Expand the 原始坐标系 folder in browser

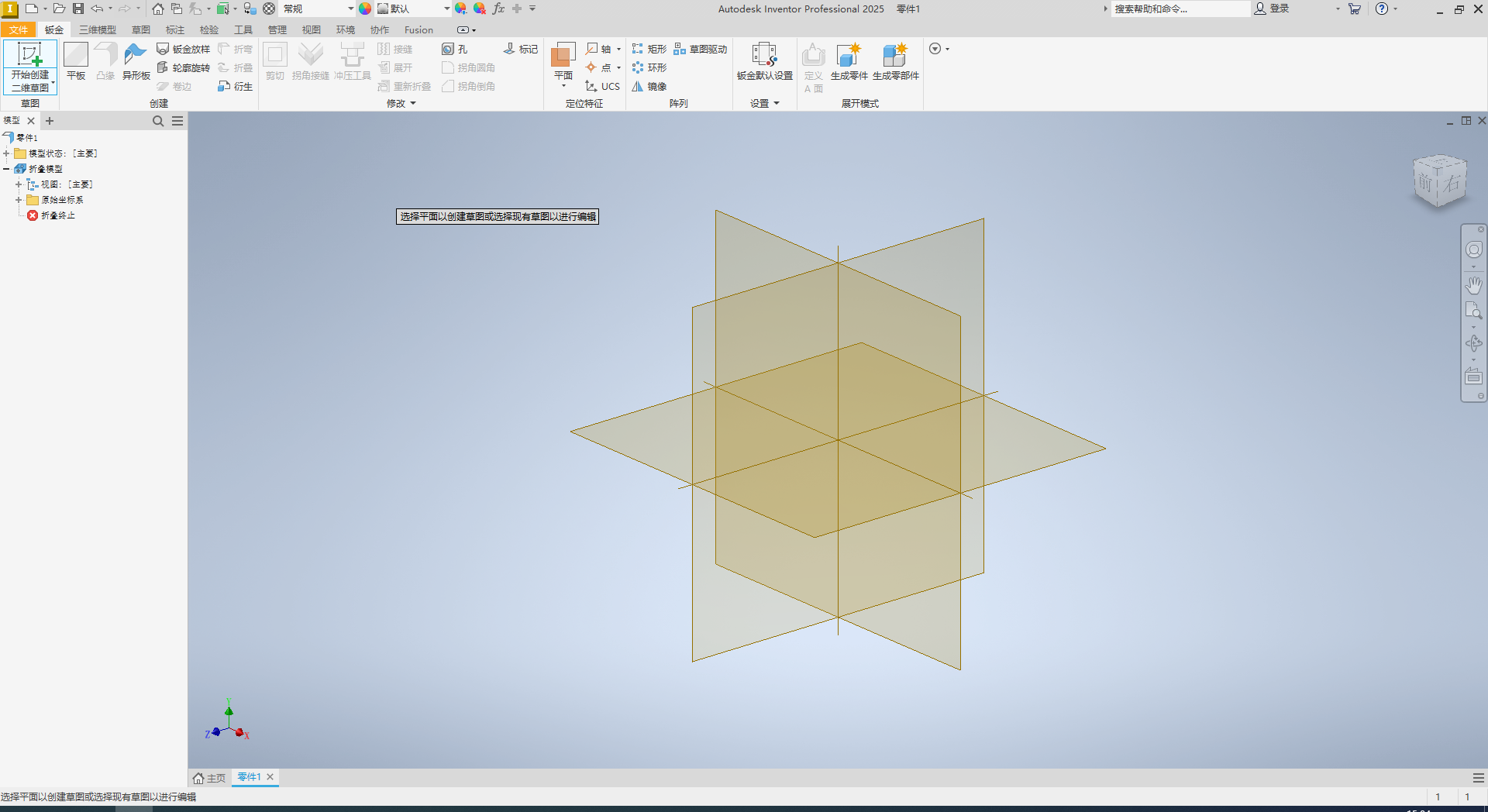click(19, 199)
